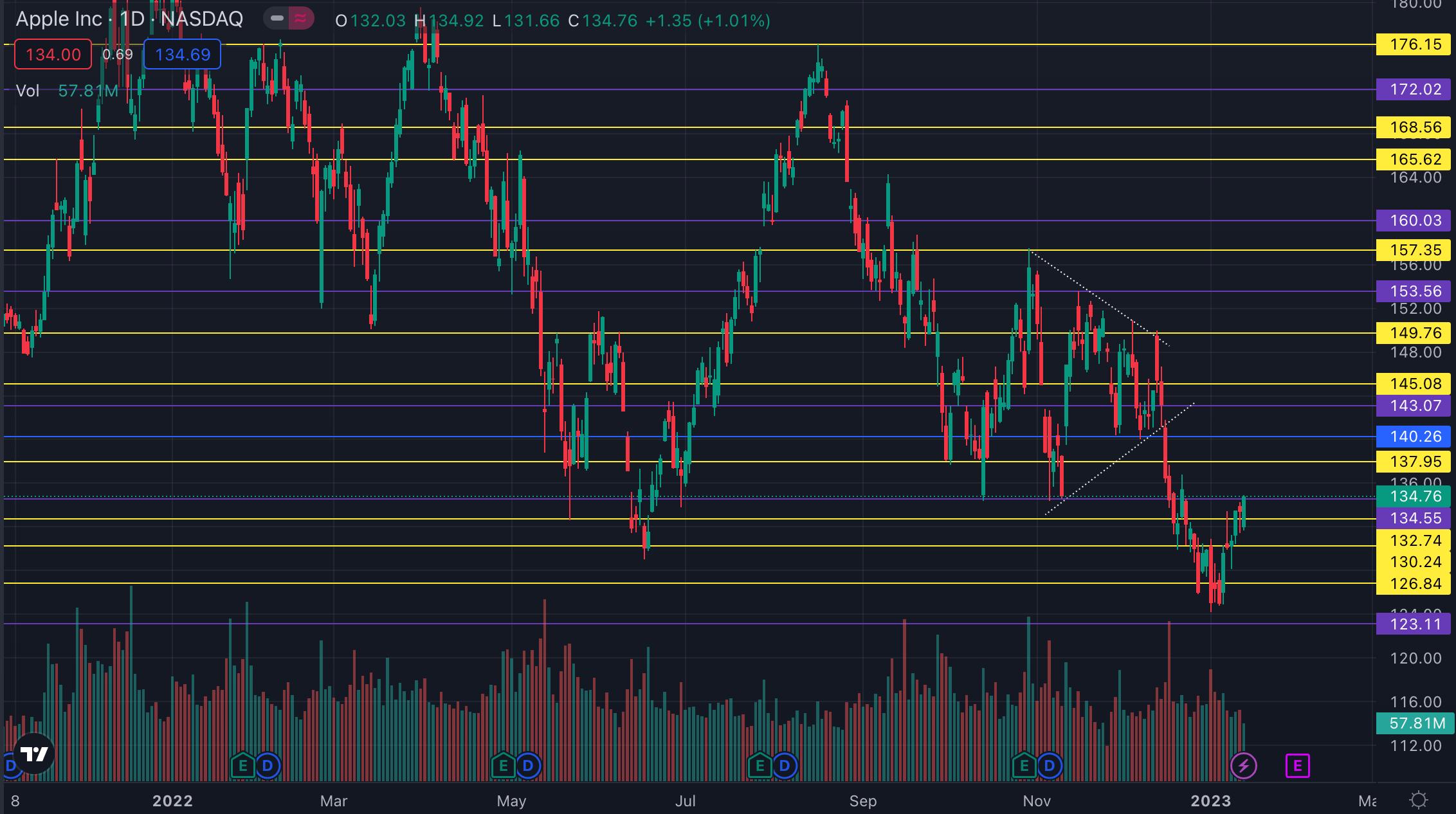This screenshot has width=1456, height=814.
Task: Open the earnings E marker before November
Action: pyautogui.click(x=1024, y=766)
